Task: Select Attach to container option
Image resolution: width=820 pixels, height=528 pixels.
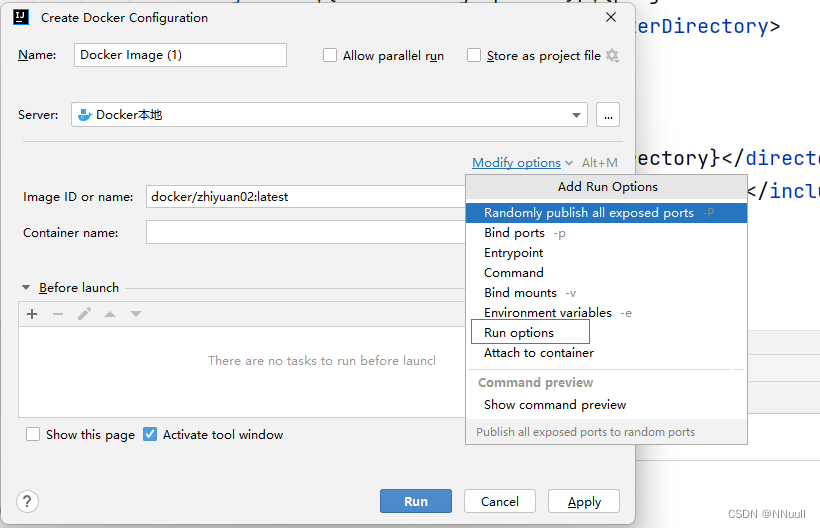Action: pos(606,353)
